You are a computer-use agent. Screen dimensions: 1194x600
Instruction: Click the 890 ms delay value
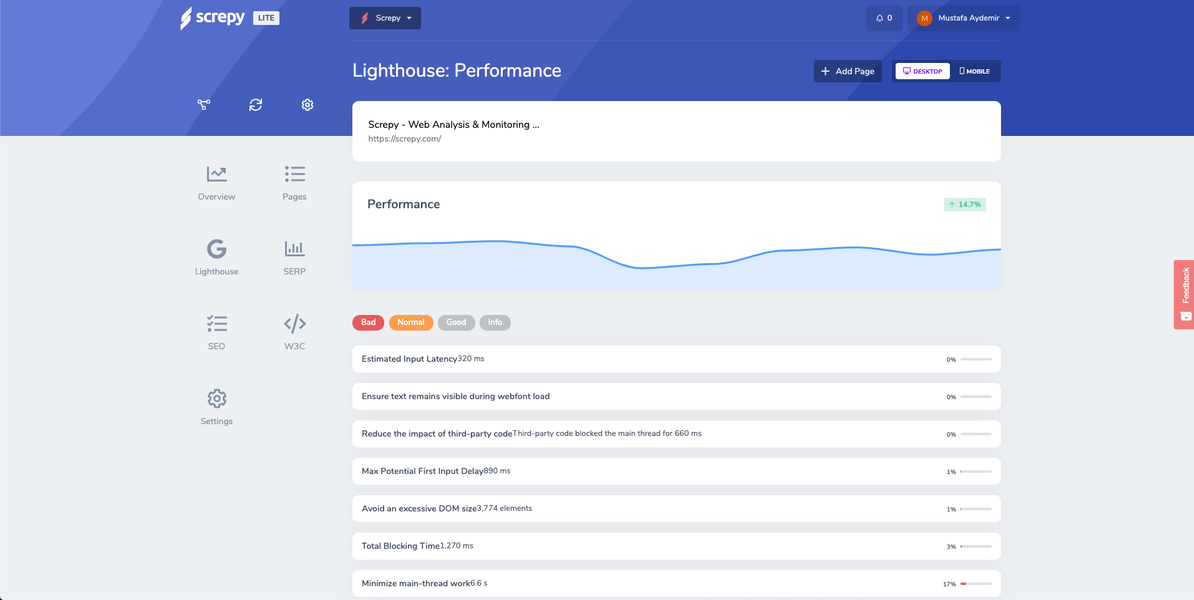coord(496,471)
